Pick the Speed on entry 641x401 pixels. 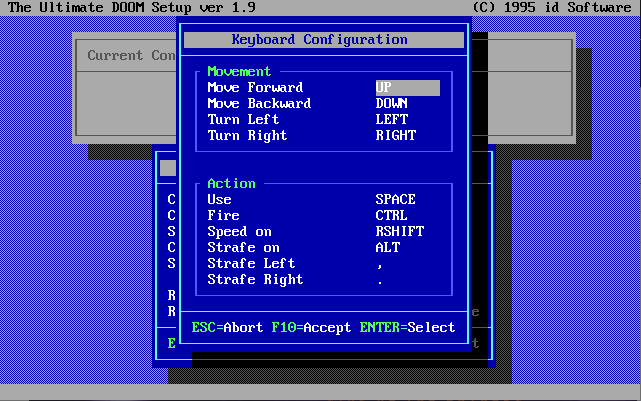point(239,232)
